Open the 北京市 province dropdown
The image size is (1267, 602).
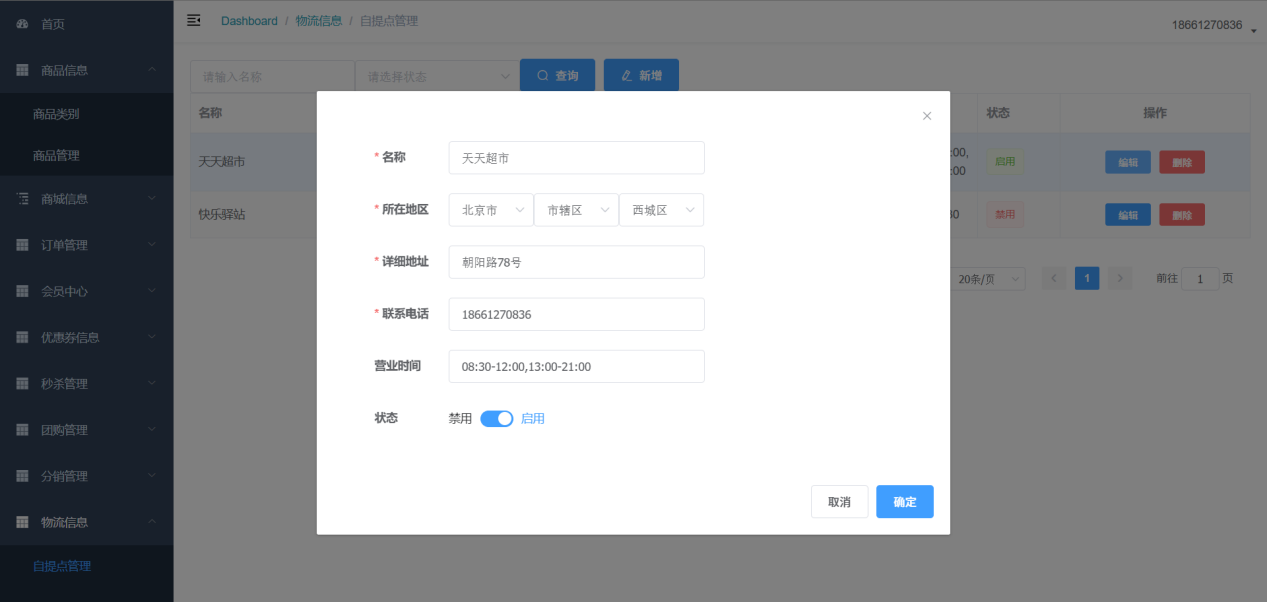click(491, 210)
